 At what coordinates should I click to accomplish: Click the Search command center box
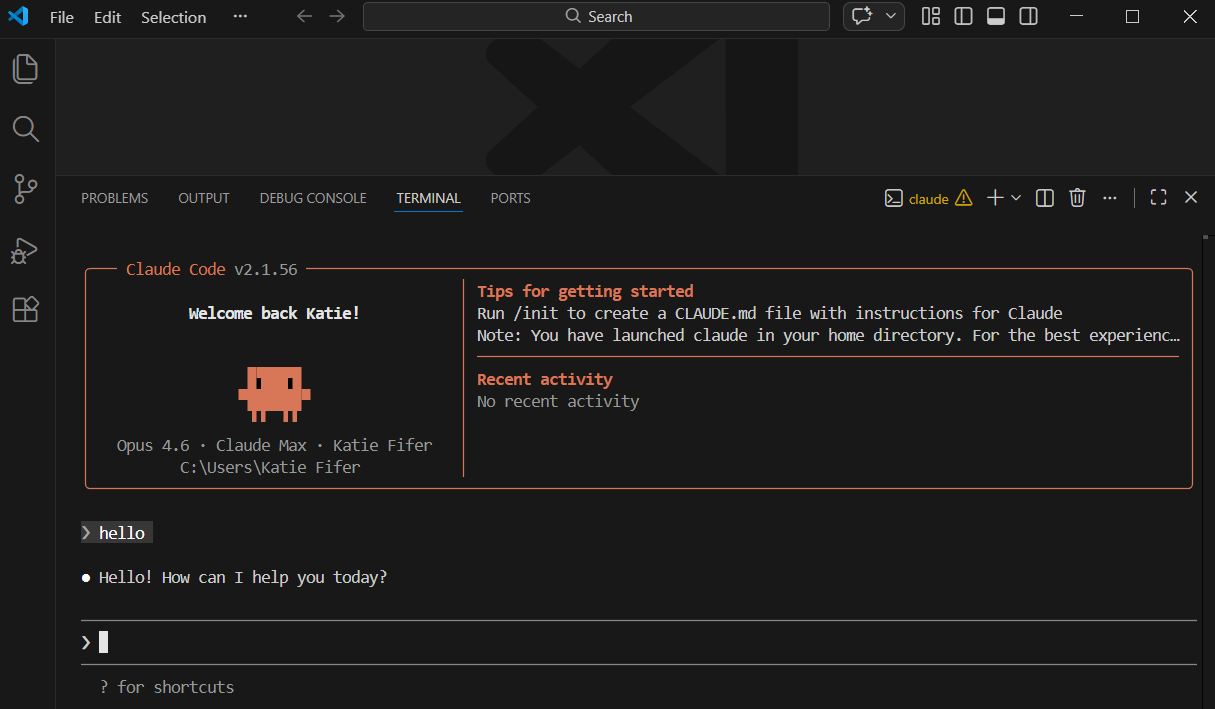596,17
